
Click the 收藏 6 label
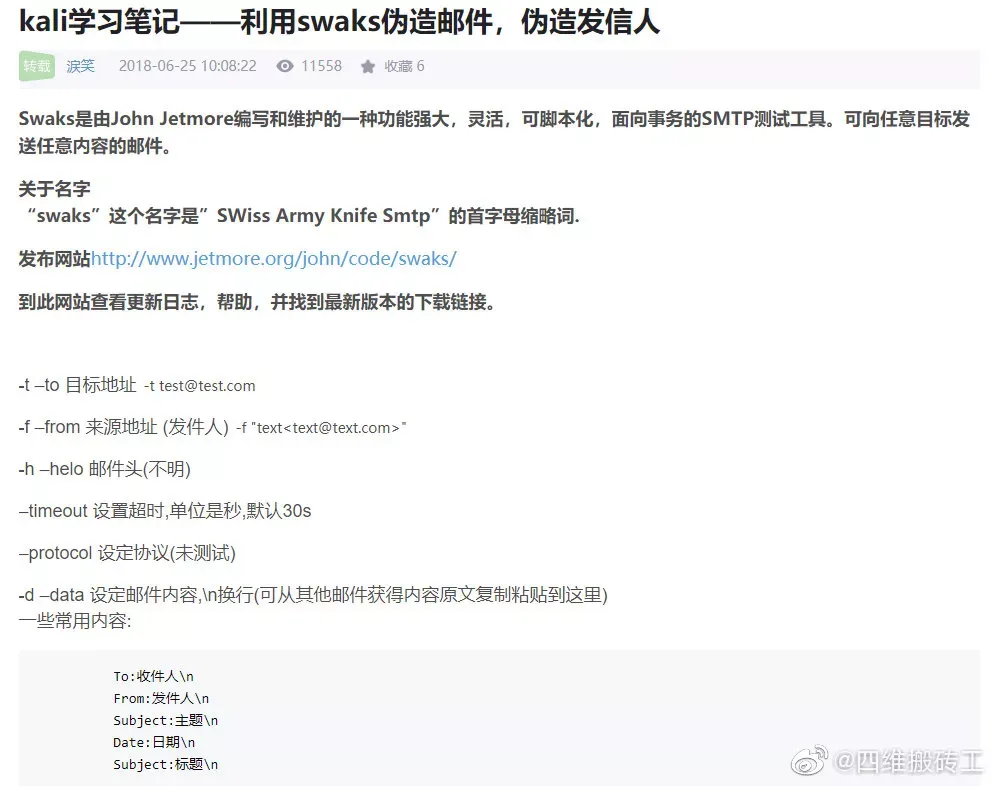pyautogui.click(x=404, y=66)
